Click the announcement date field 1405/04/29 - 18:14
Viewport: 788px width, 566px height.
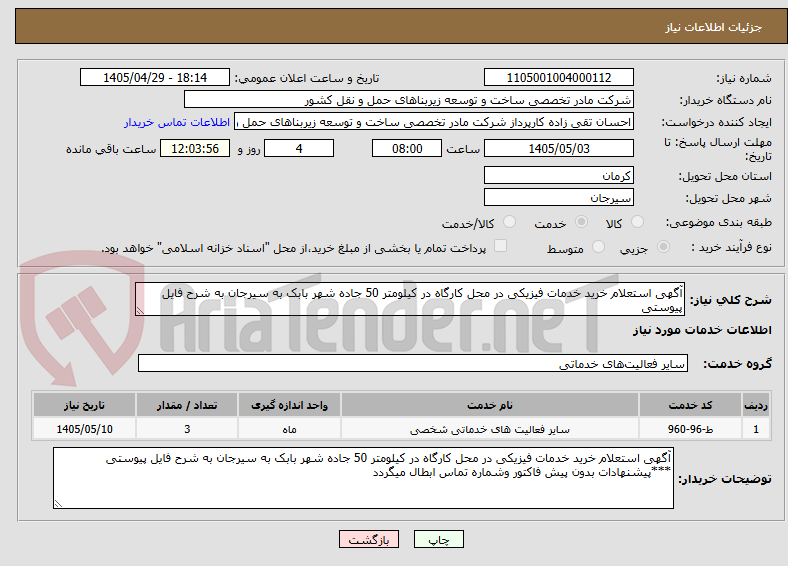[155, 77]
